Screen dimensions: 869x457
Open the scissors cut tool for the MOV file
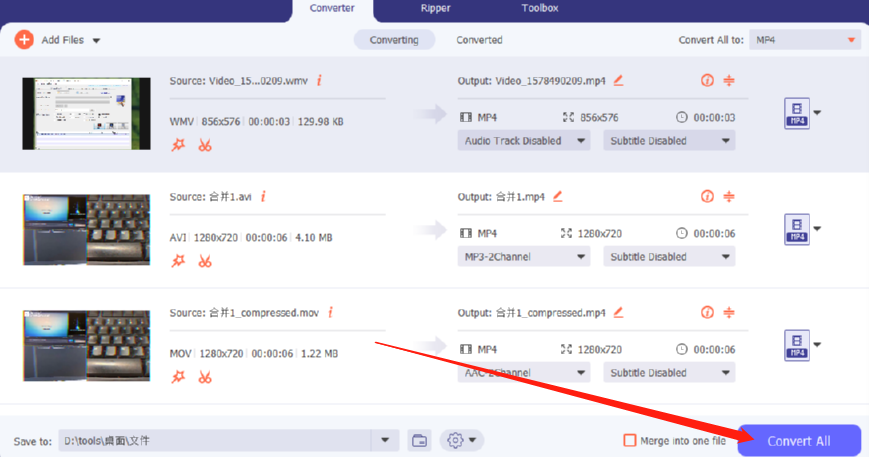click(205, 377)
